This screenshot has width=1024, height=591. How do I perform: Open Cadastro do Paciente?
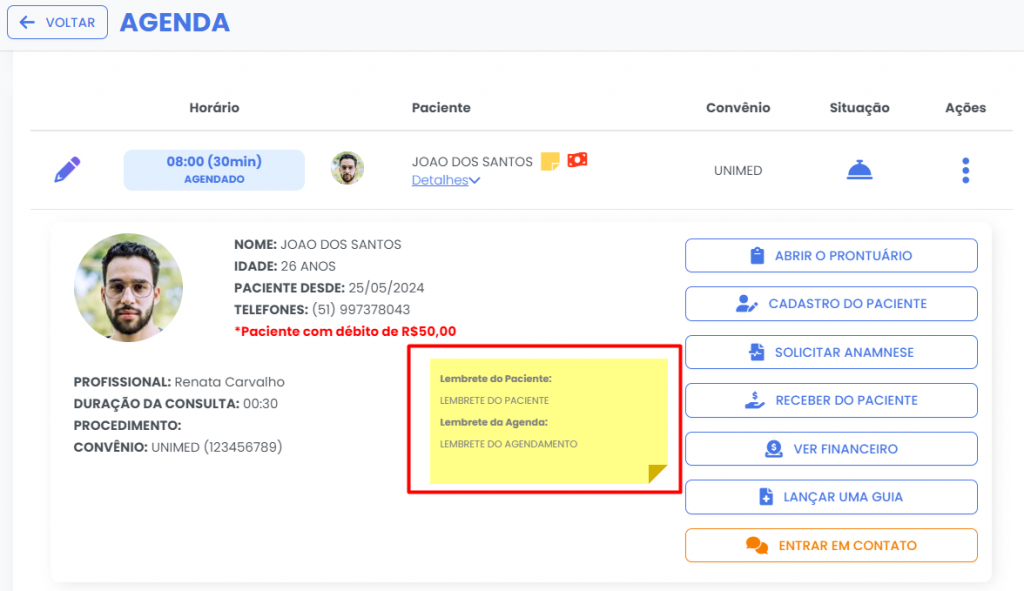[x=830, y=303]
